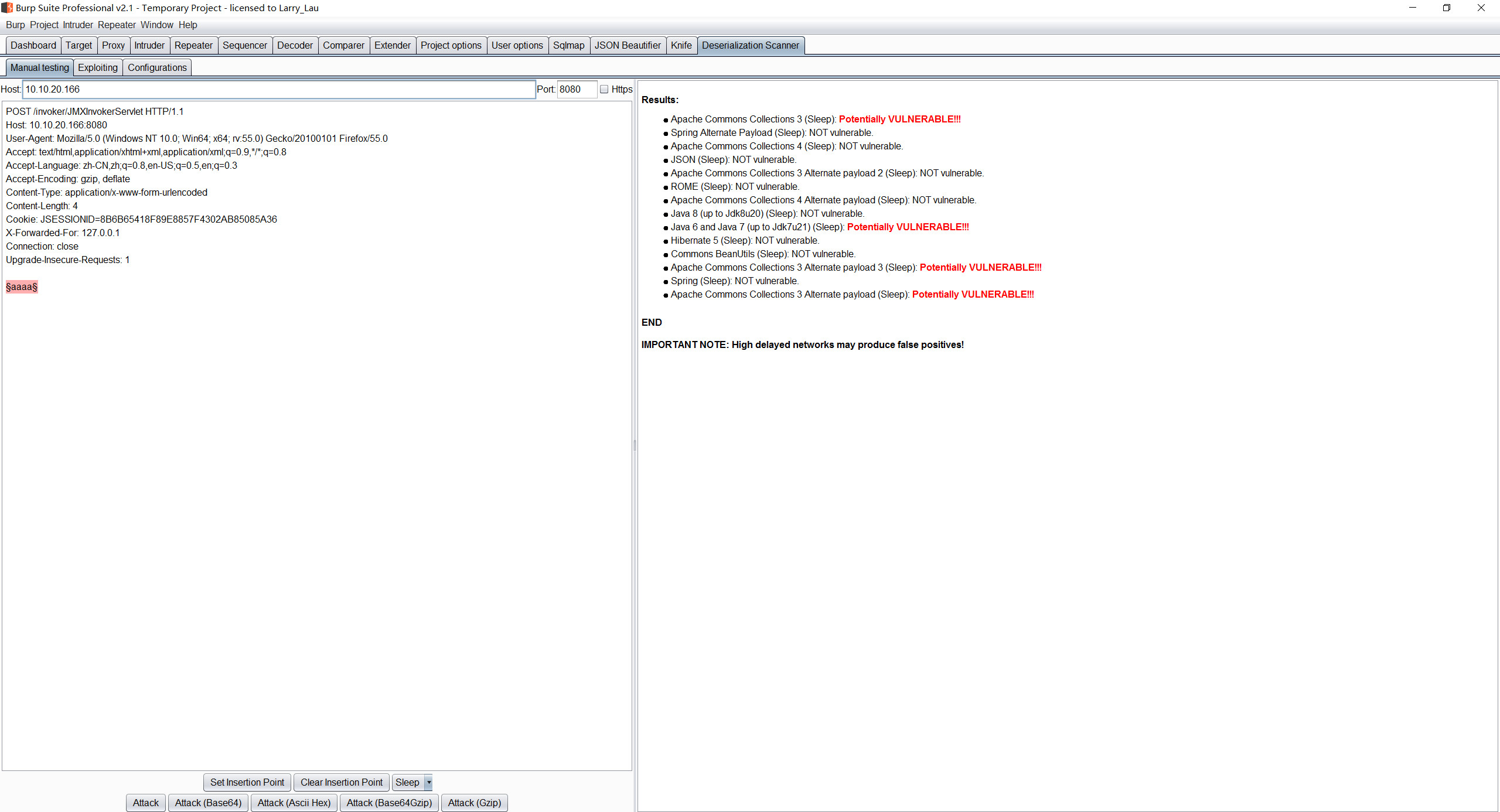
Task: Switch to the Extender tab
Action: click(393, 45)
